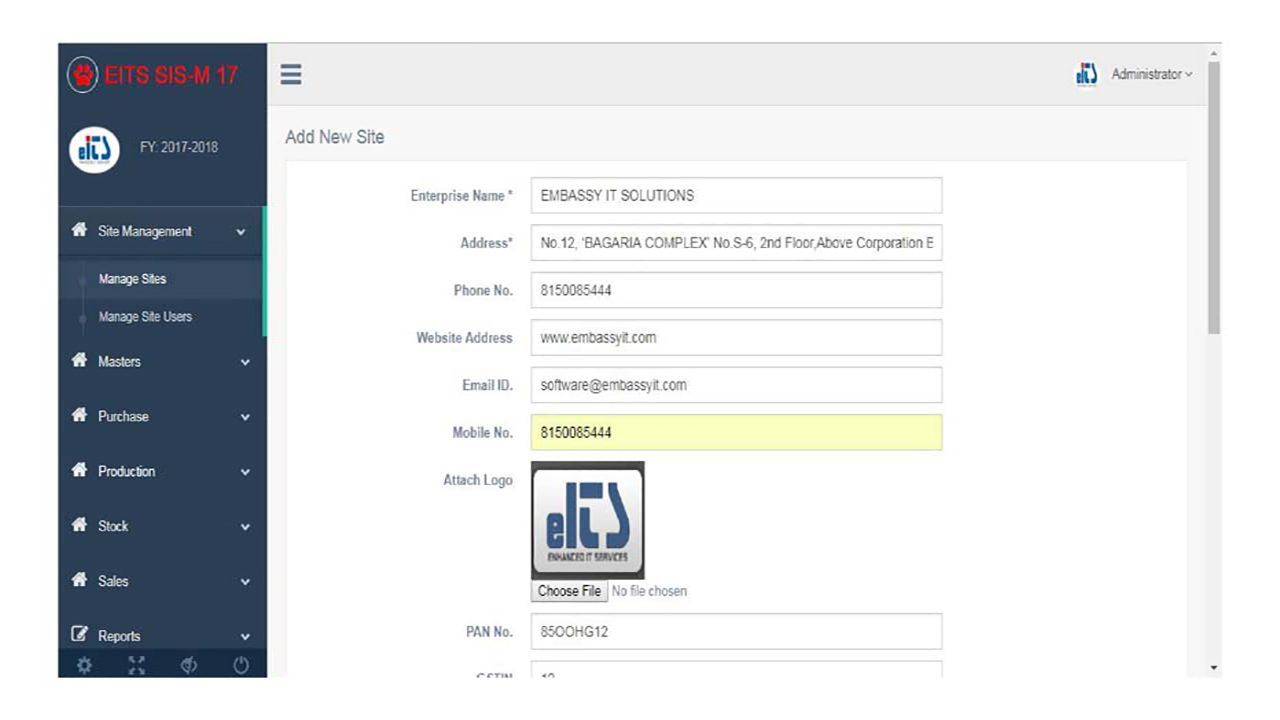This screenshot has width=1280, height=720.
Task: Open the Stock menu
Action: tap(162, 525)
